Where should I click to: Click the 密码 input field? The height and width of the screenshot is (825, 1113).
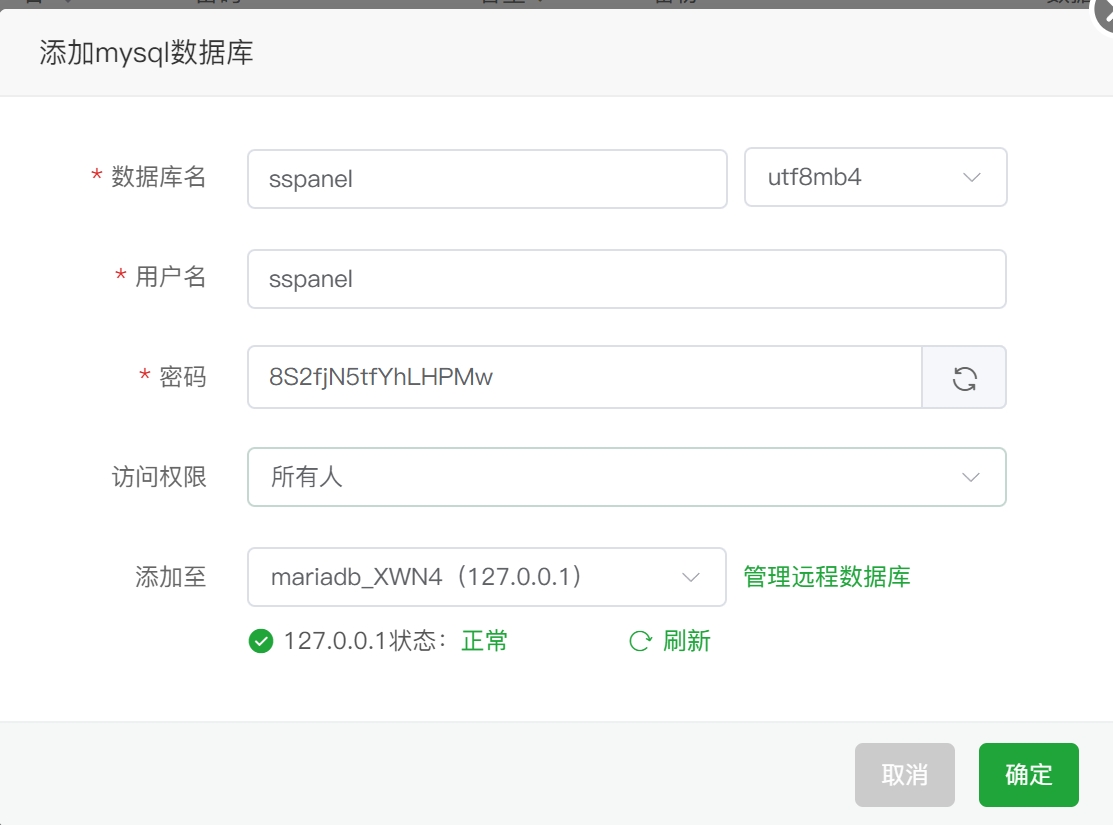tap(585, 377)
